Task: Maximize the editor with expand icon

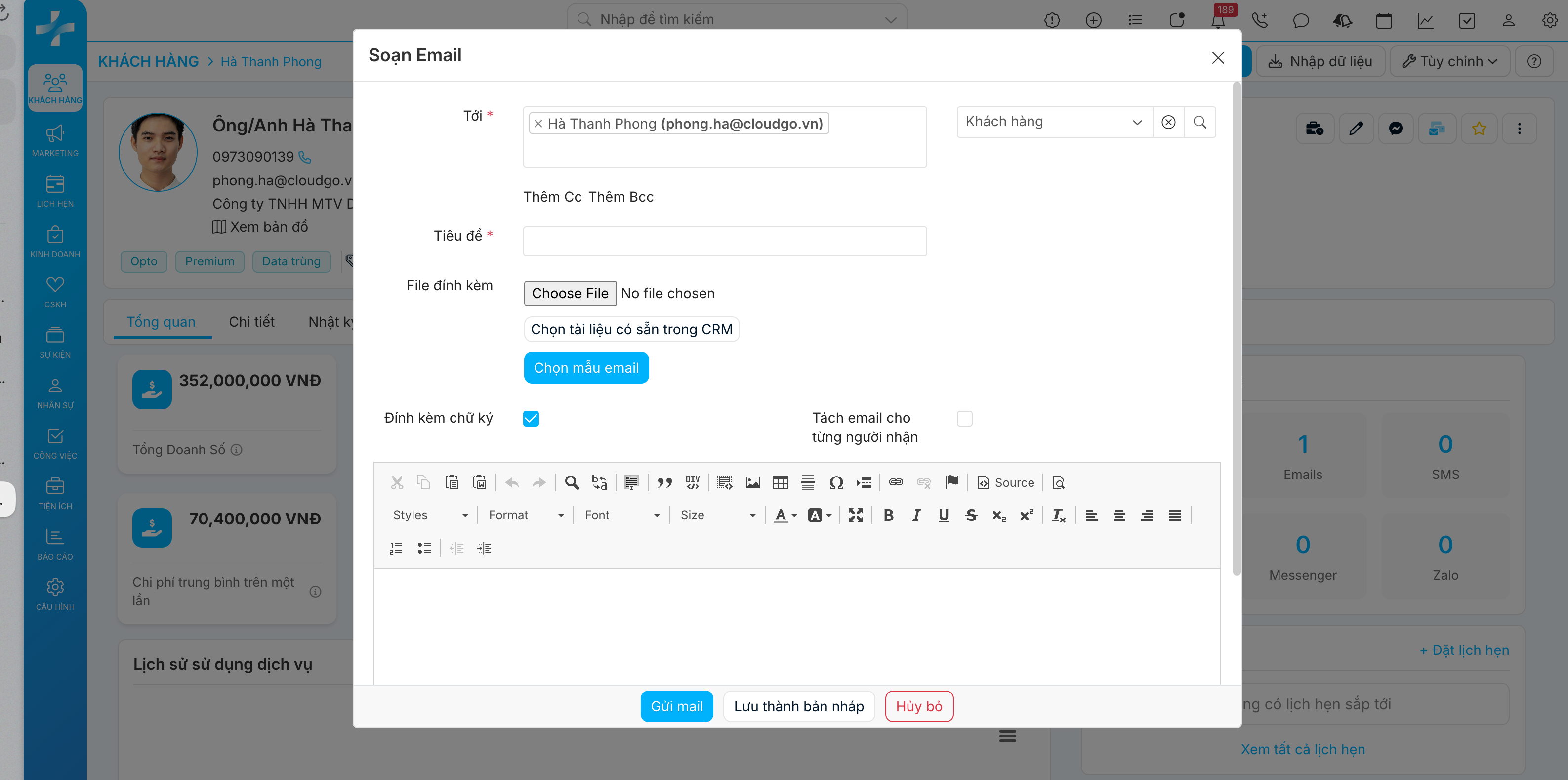Action: point(855,515)
